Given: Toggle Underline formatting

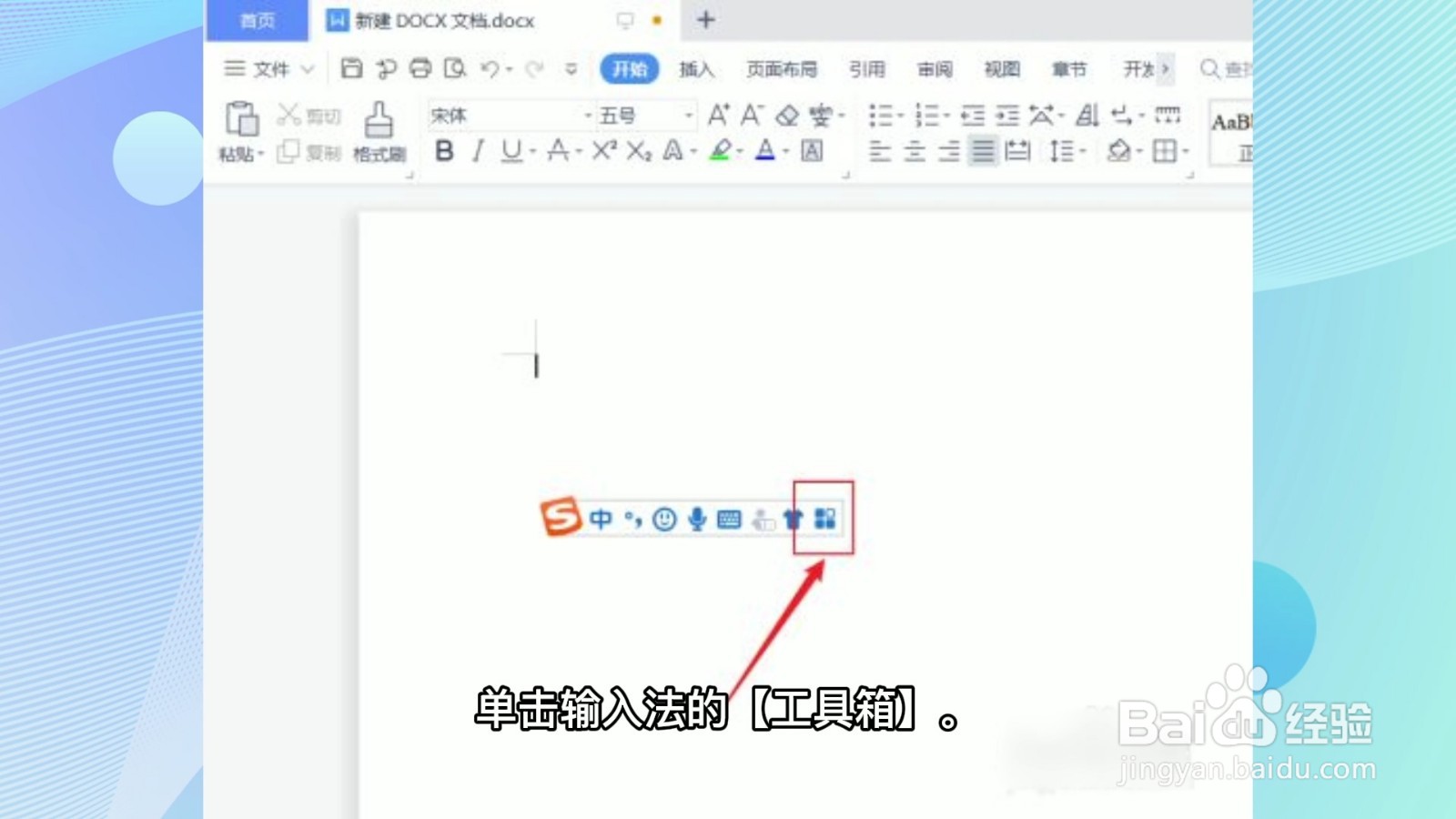Looking at the screenshot, I should (511, 150).
